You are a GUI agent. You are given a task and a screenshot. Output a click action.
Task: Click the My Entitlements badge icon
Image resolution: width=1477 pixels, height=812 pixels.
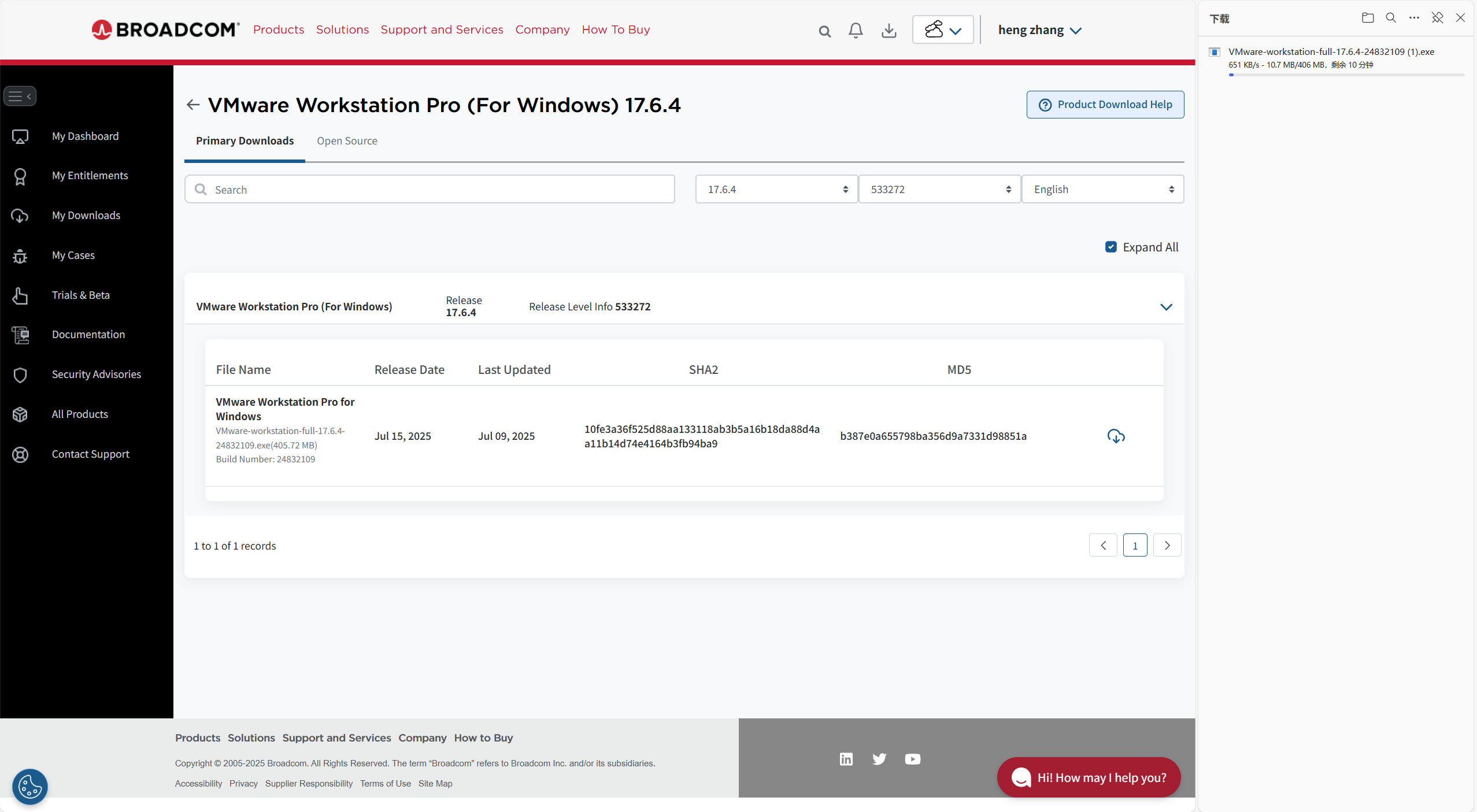tap(20, 176)
